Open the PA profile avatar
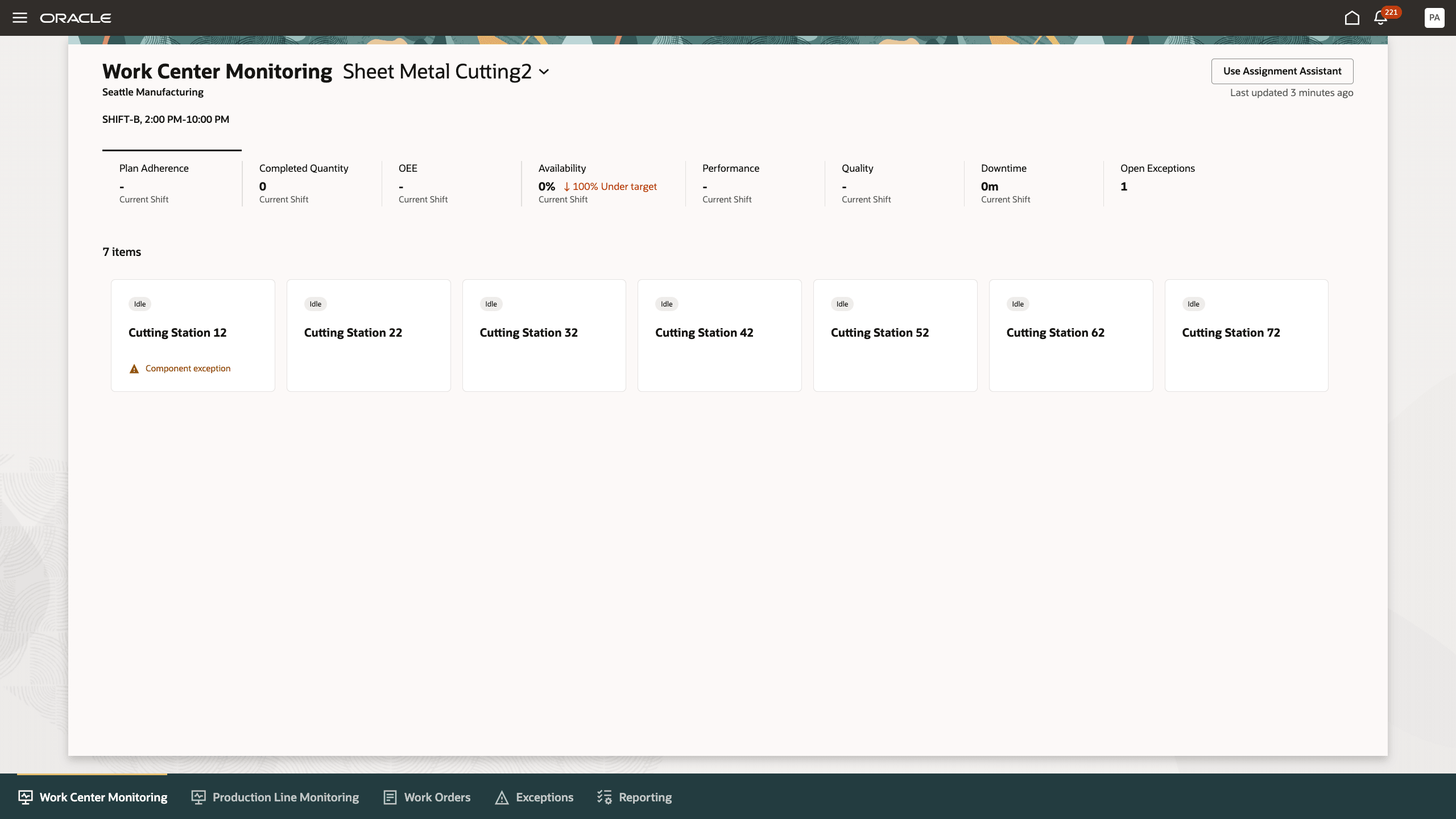Screen dimensions: 1456x819 (x=1434, y=18)
